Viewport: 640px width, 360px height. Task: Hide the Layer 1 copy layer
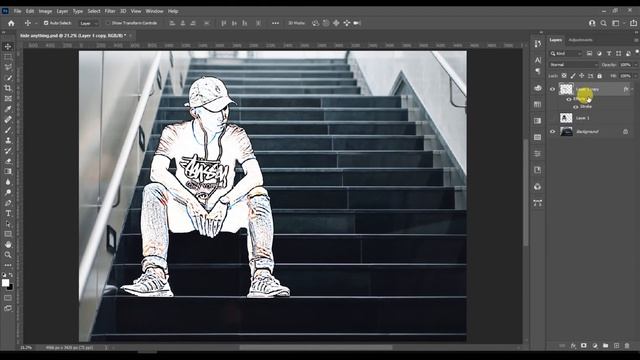[552, 89]
